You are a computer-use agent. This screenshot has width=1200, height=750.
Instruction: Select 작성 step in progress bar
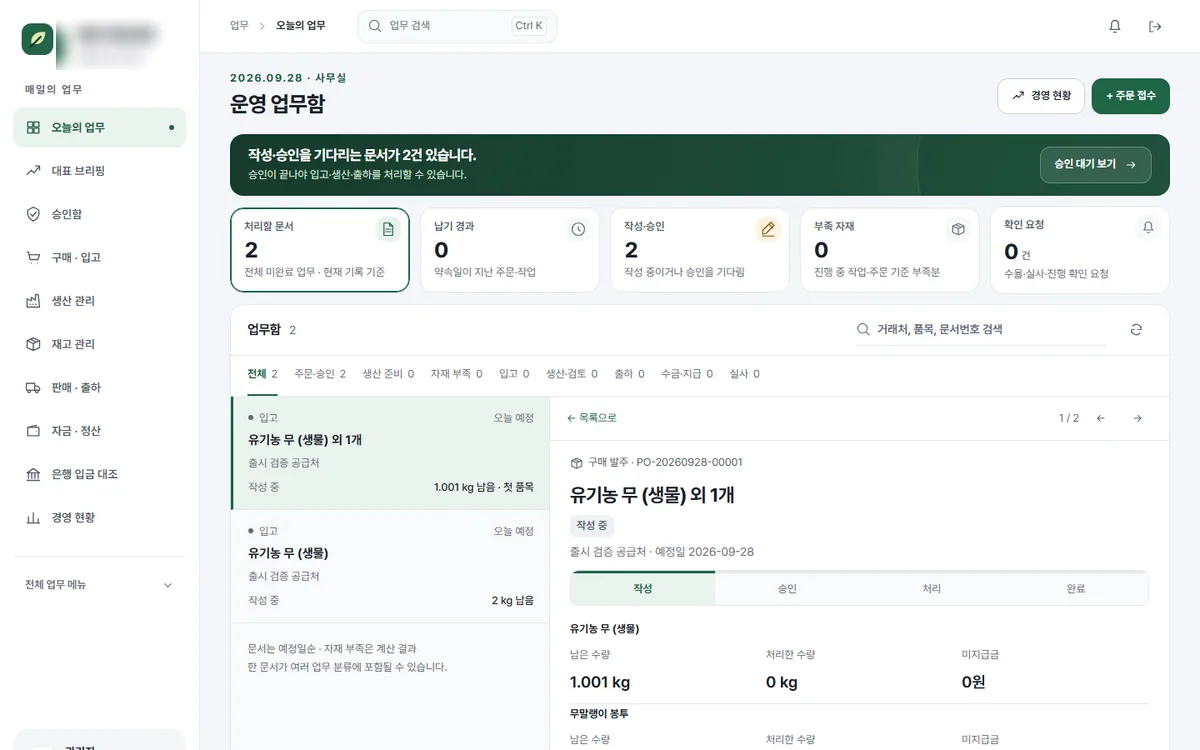(643, 589)
